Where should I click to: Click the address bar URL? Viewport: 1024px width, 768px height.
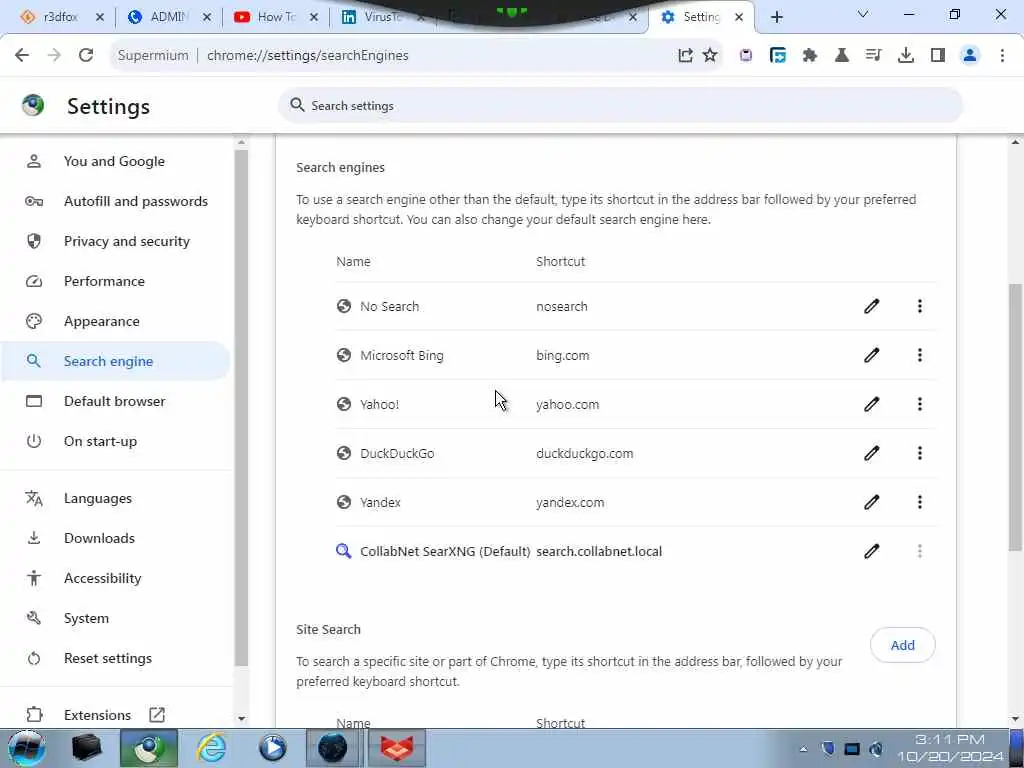(308, 56)
